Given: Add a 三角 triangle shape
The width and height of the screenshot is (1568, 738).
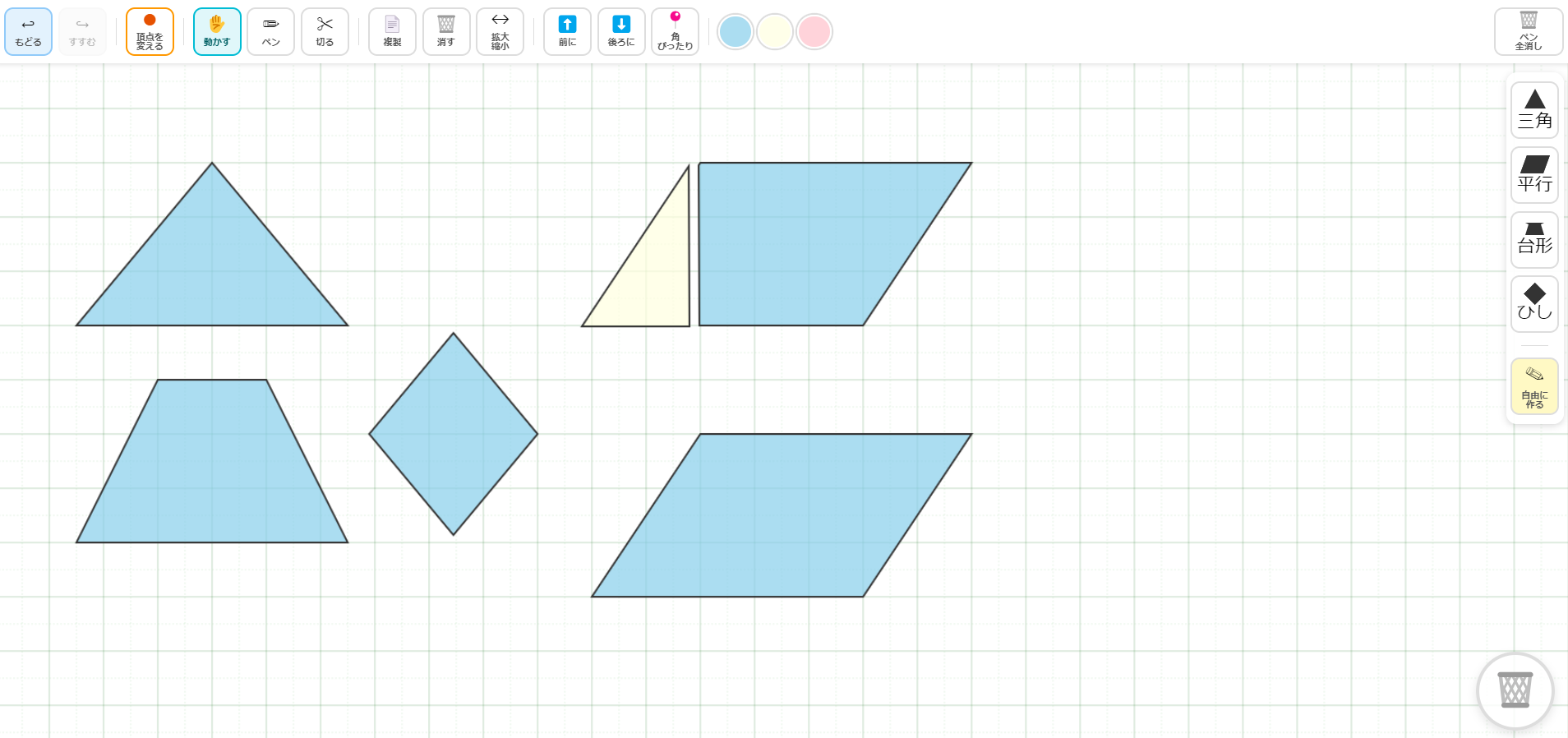Looking at the screenshot, I should [x=1533, y=110].
